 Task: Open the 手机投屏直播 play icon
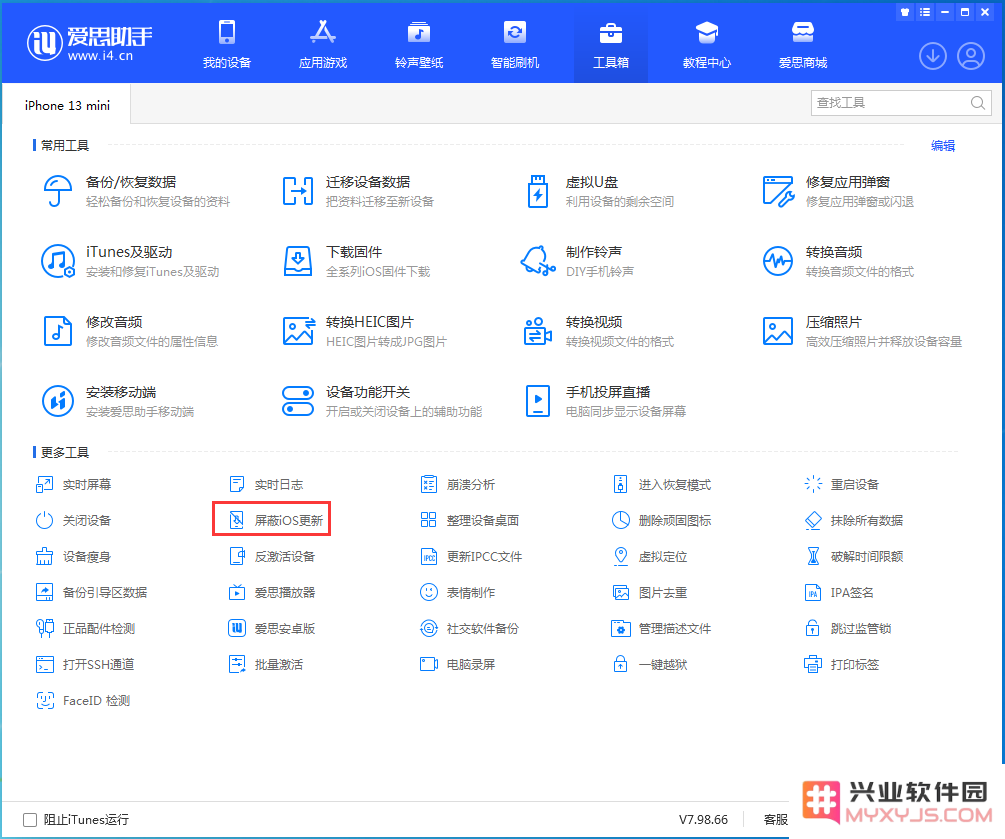[x=538, y=401]
